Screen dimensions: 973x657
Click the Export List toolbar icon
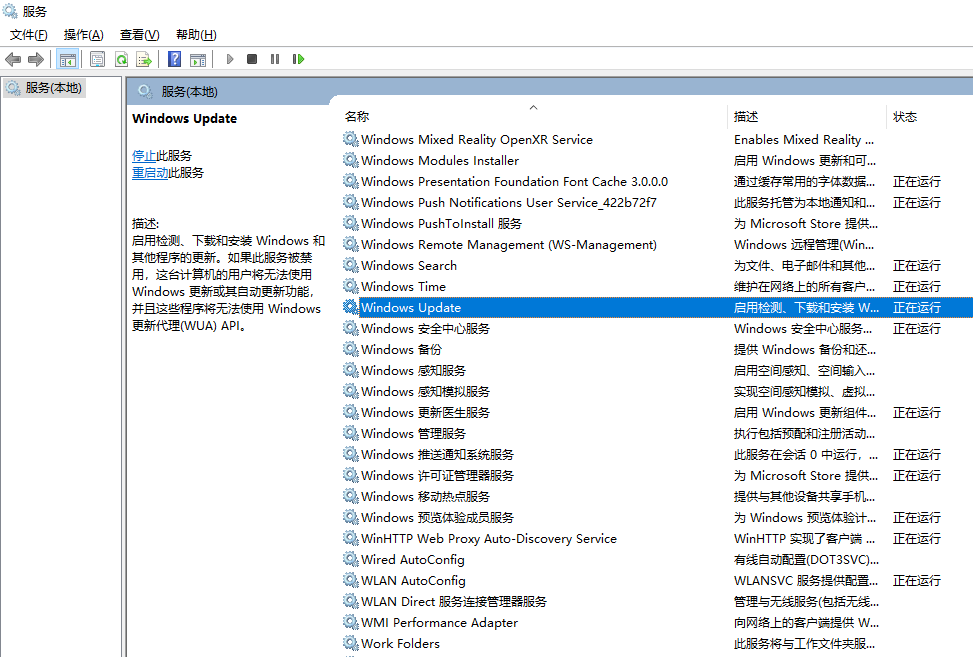tap(144, 60)
